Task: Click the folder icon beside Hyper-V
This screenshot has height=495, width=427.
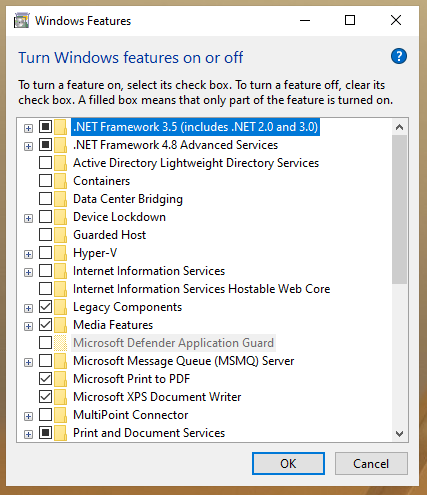Action: (x=60, y=253)
